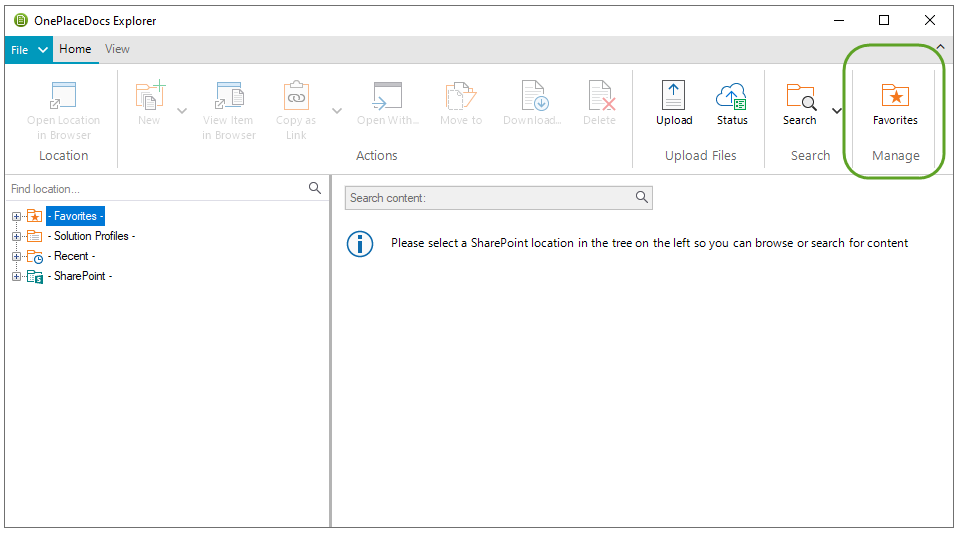Click the Search content magnifier icon
Viewport: 959px width, 539px height.
pos(642,197)
